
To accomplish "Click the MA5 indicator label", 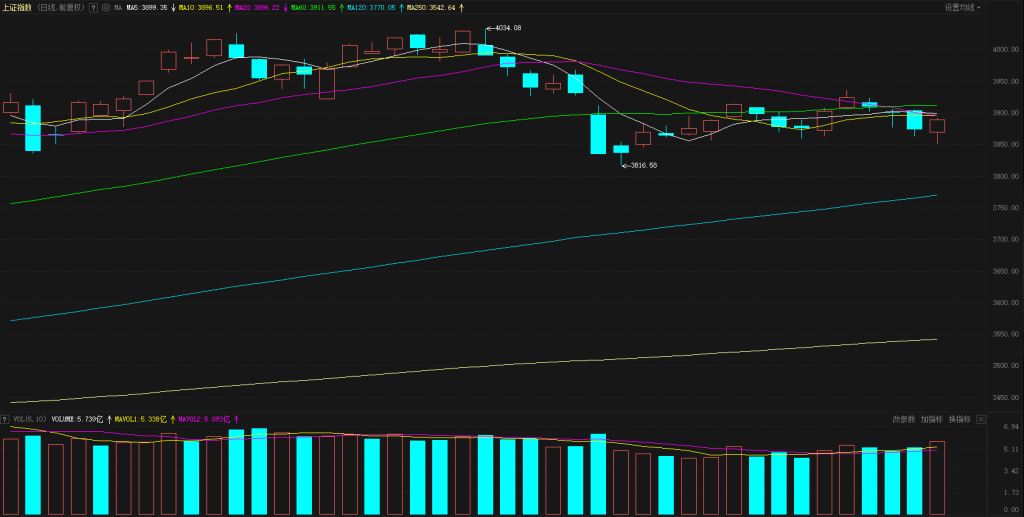I will point(146,7).
